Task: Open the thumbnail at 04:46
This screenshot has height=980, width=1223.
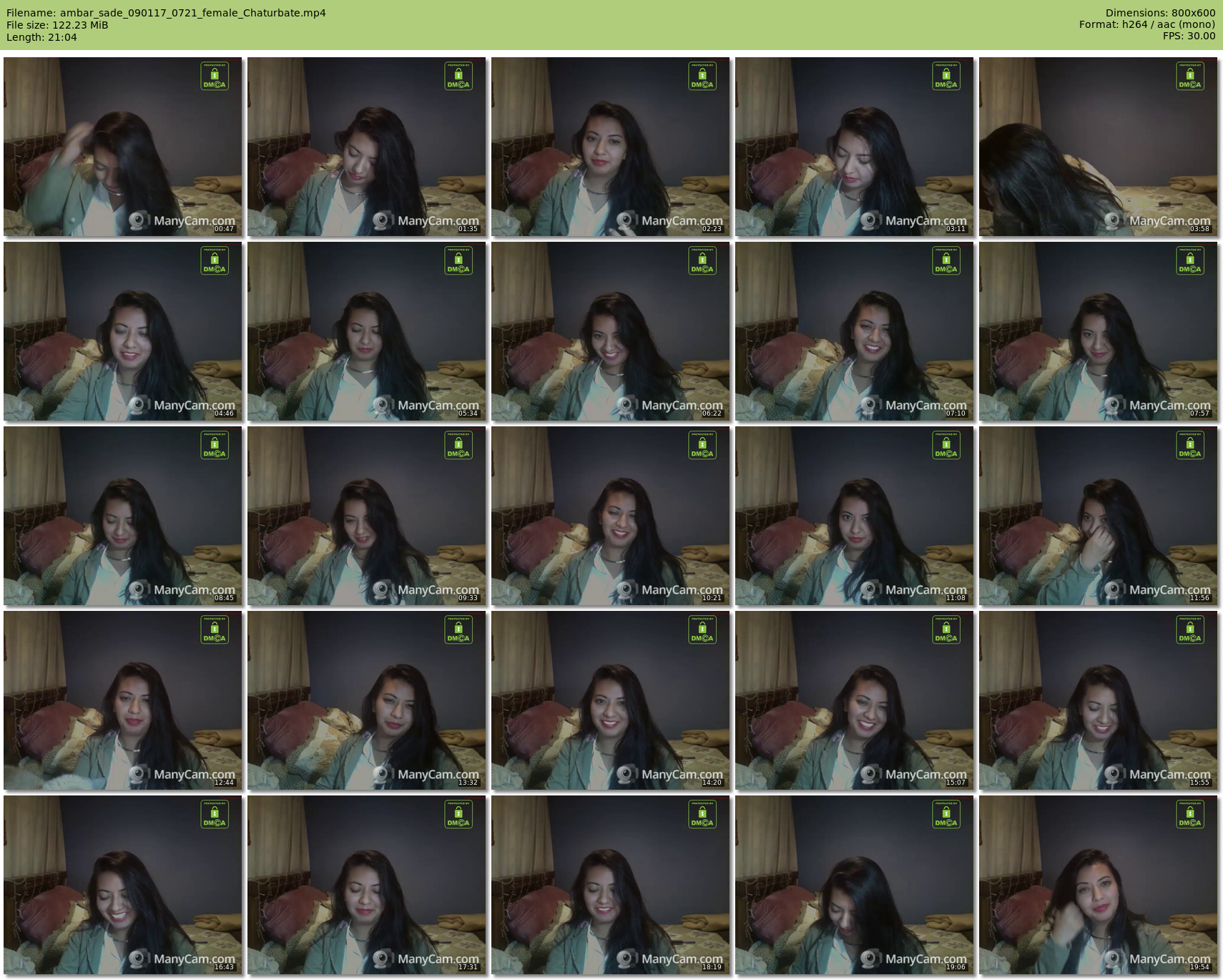Action: [123, 331]
